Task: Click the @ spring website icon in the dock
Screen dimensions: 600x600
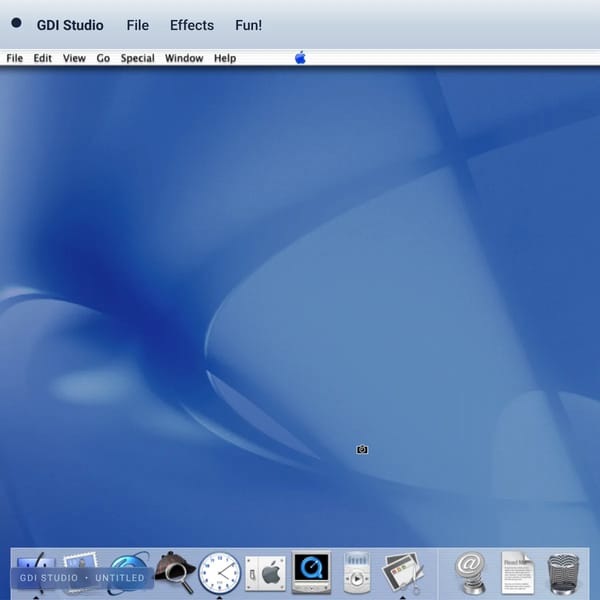Action: (x=470, y=572)
